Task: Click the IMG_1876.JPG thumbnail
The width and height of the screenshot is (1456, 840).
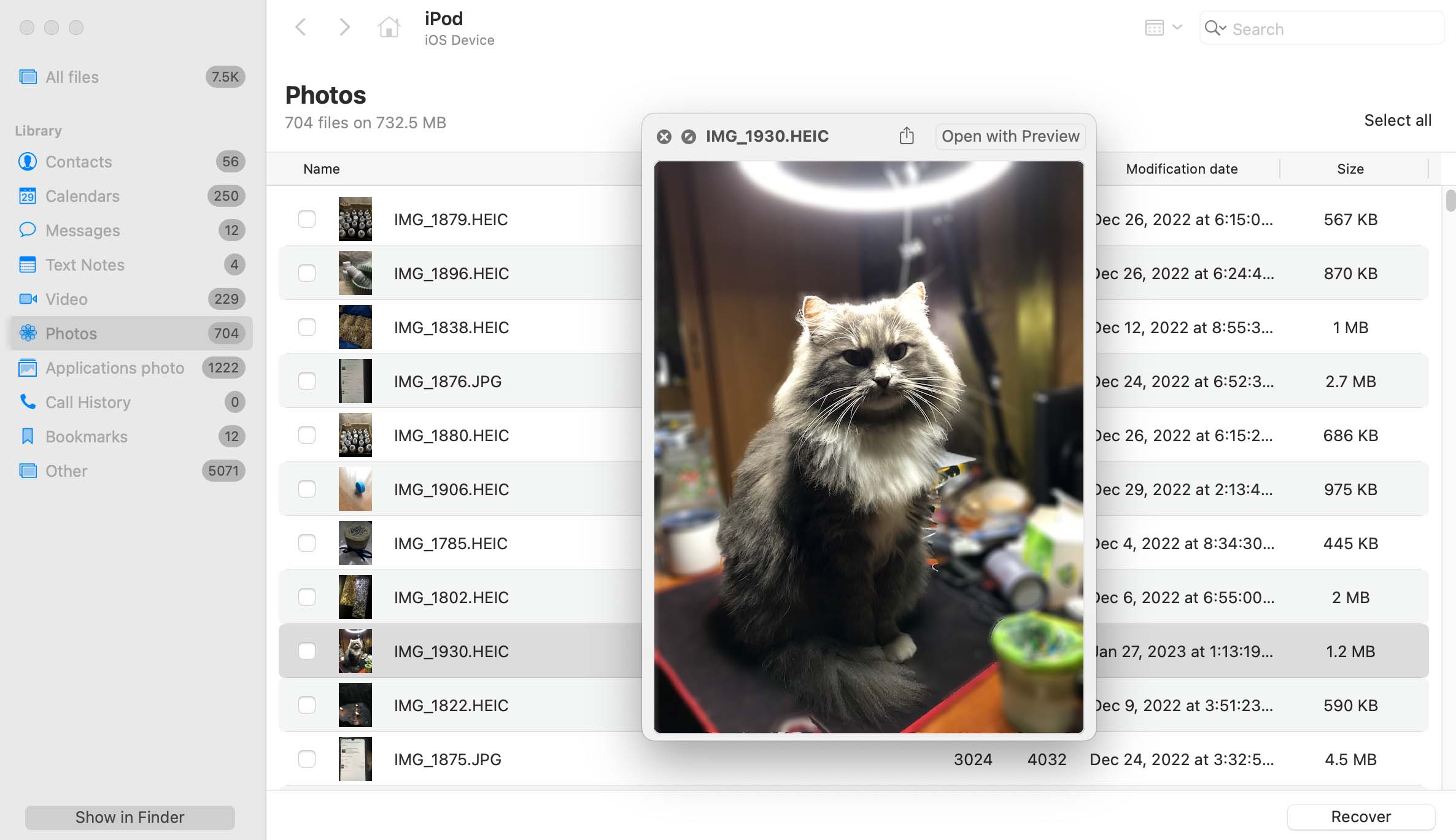Action: coord(355,381)
